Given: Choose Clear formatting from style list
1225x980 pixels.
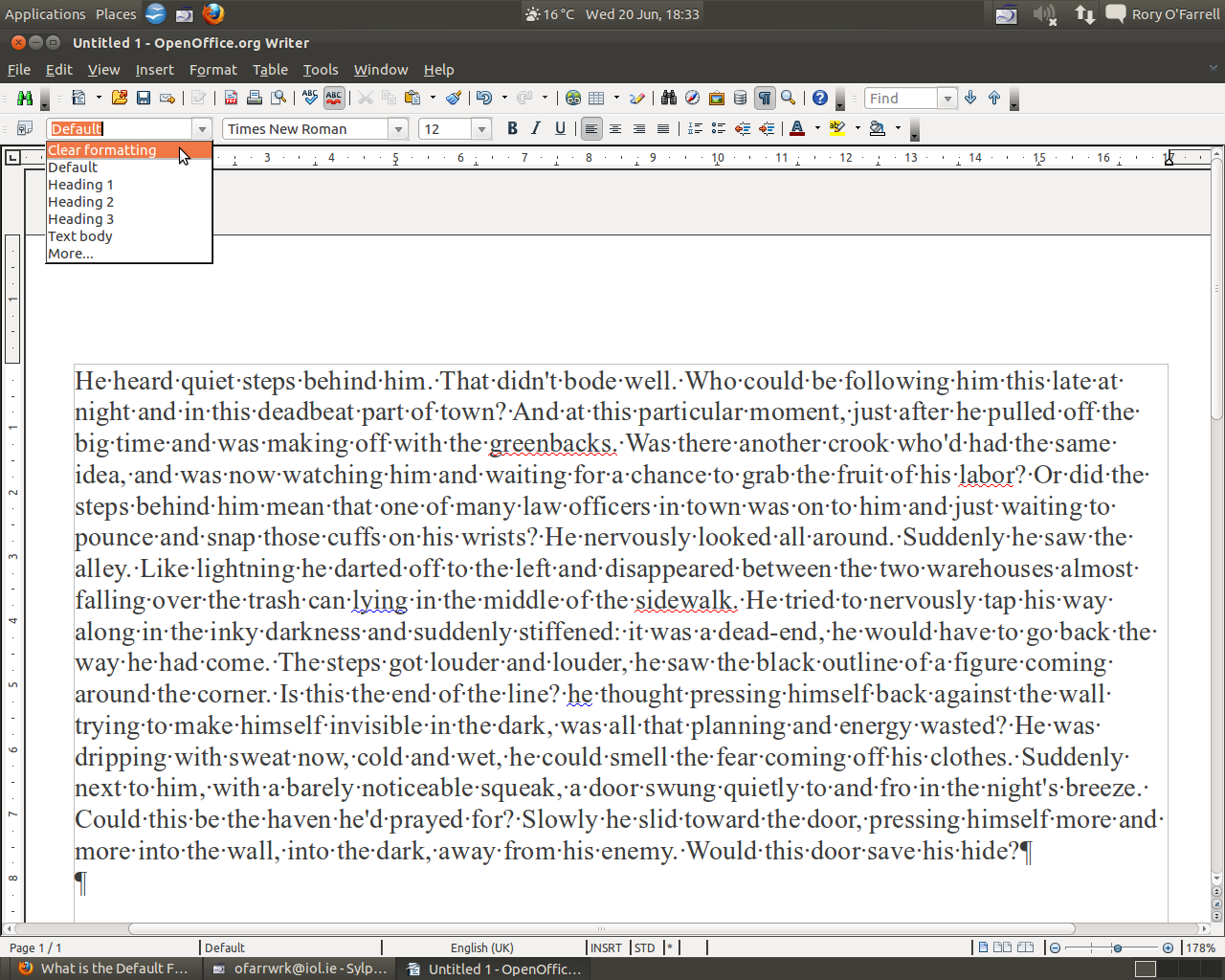Looking at the screenshot, I should pyautogui.click(x=129, y=150).
